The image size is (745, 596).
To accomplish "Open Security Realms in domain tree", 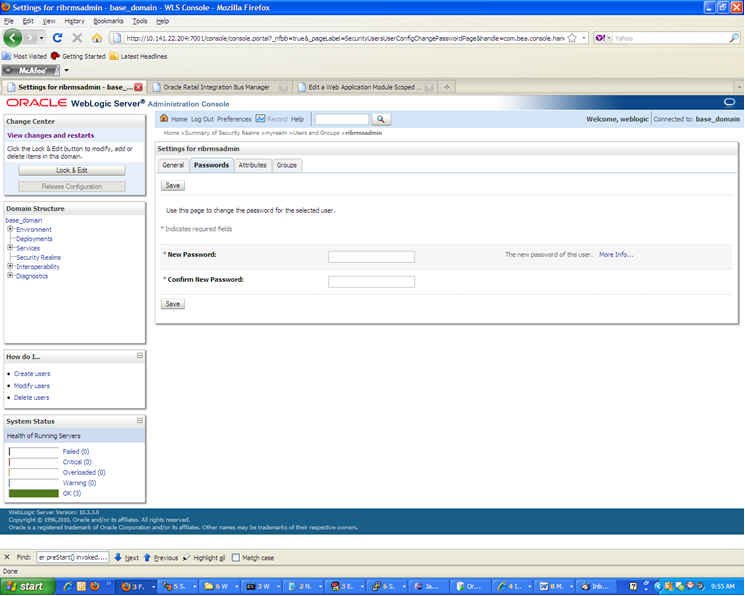I will coord(38,257).
